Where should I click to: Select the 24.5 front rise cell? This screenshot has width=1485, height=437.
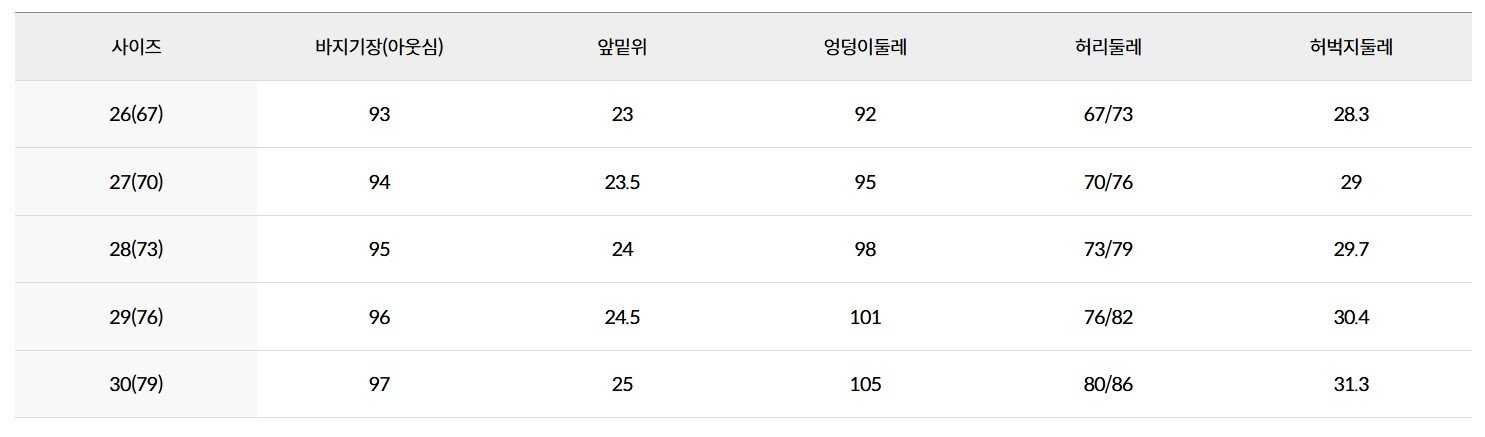(622, 317)
